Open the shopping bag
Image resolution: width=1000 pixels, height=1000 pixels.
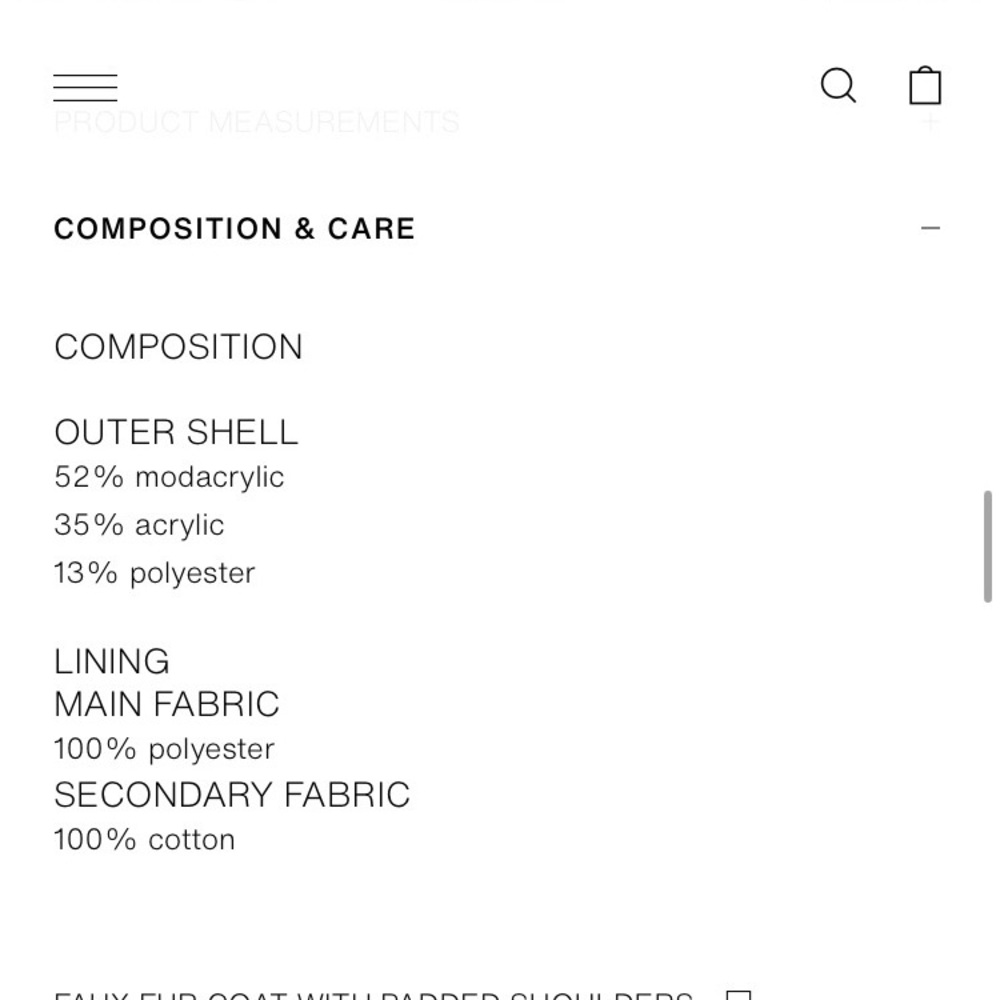(x=925, y=86)
